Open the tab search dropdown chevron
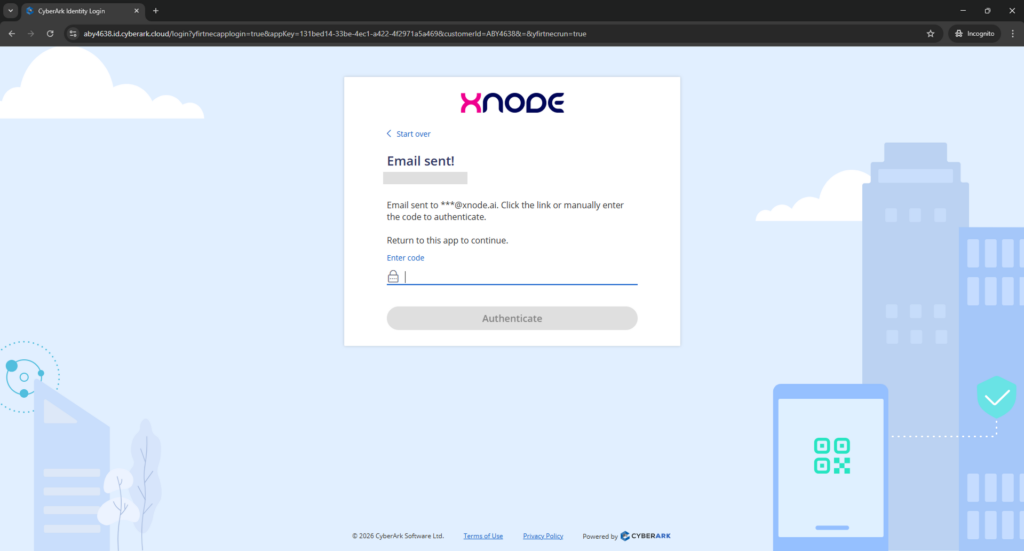1024x551 pixels. [10, 10]
